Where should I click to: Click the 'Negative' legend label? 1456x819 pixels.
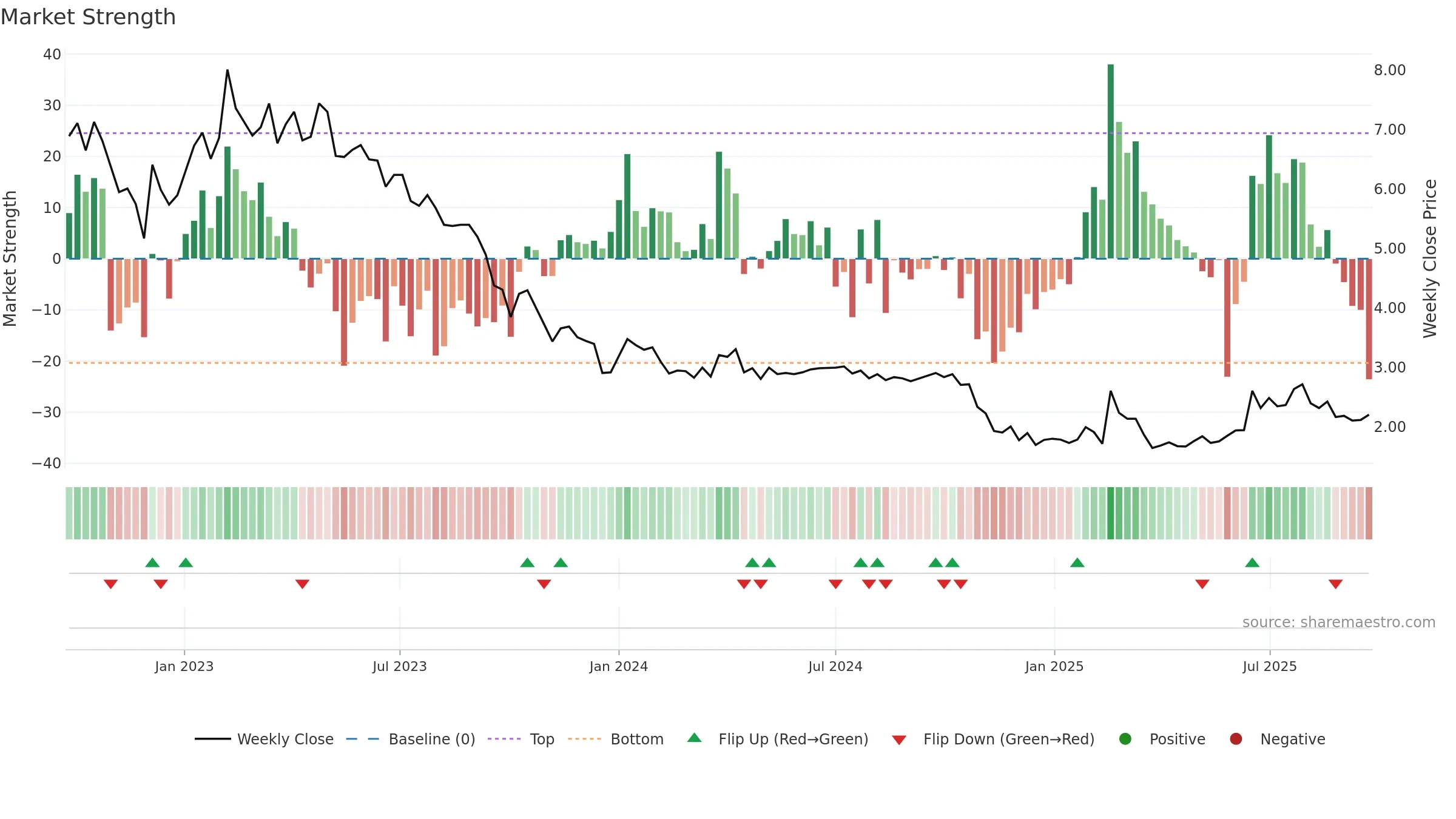(1293, 739)
